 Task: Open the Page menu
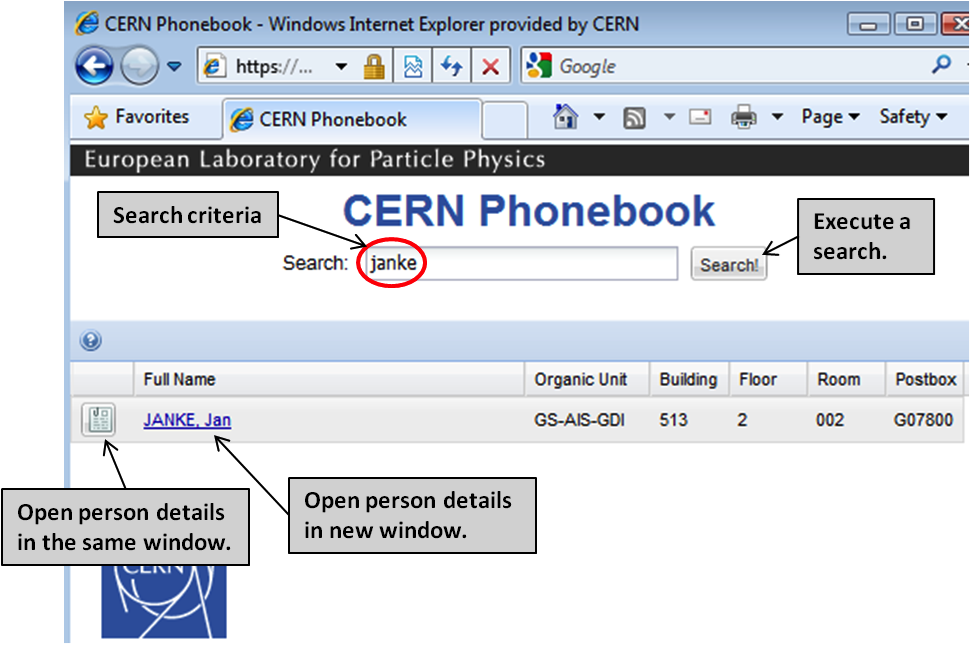(830, 117)
